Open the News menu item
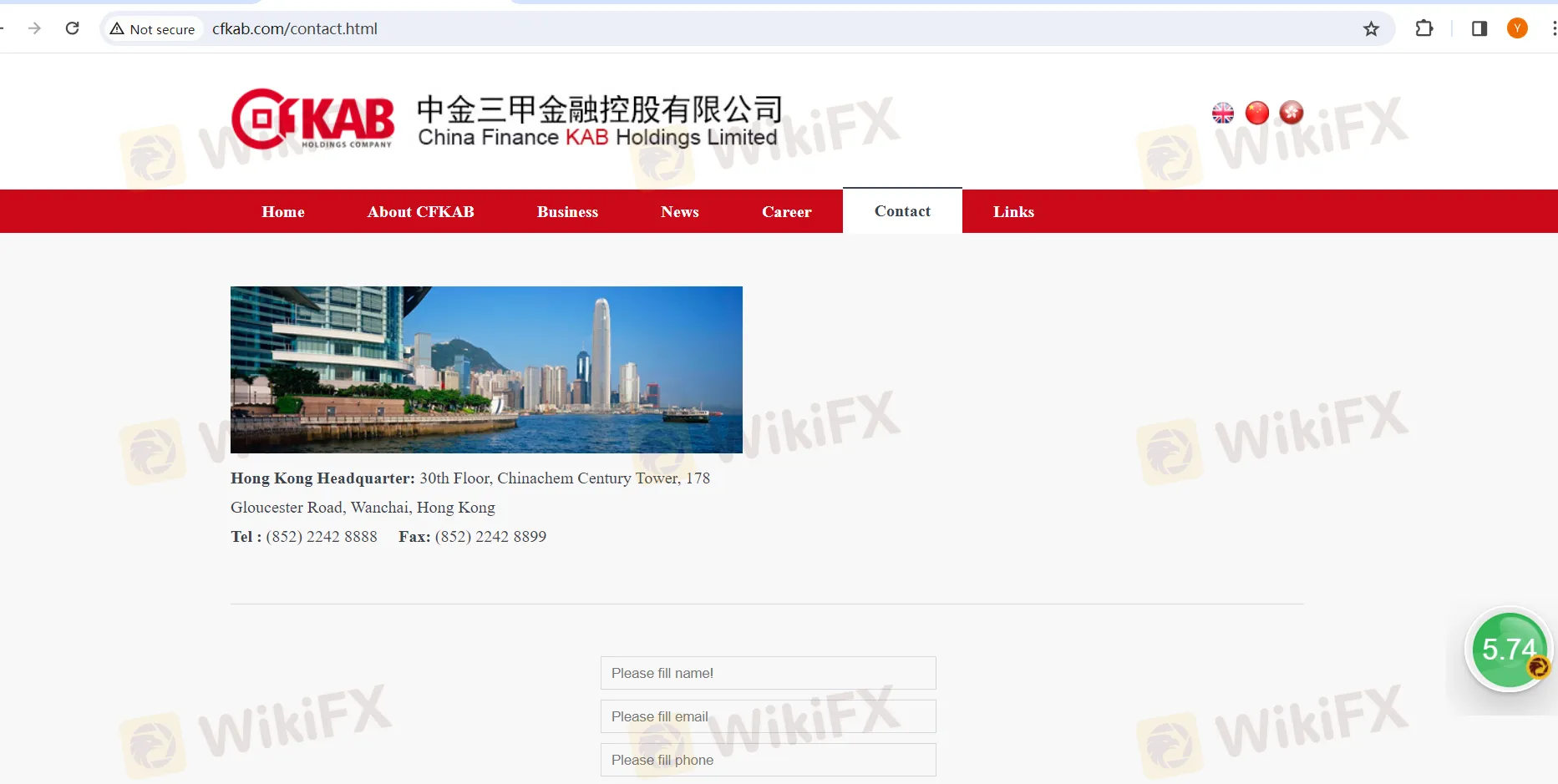The height and width of the screenshot is (784, 1558). click(680, 212)
